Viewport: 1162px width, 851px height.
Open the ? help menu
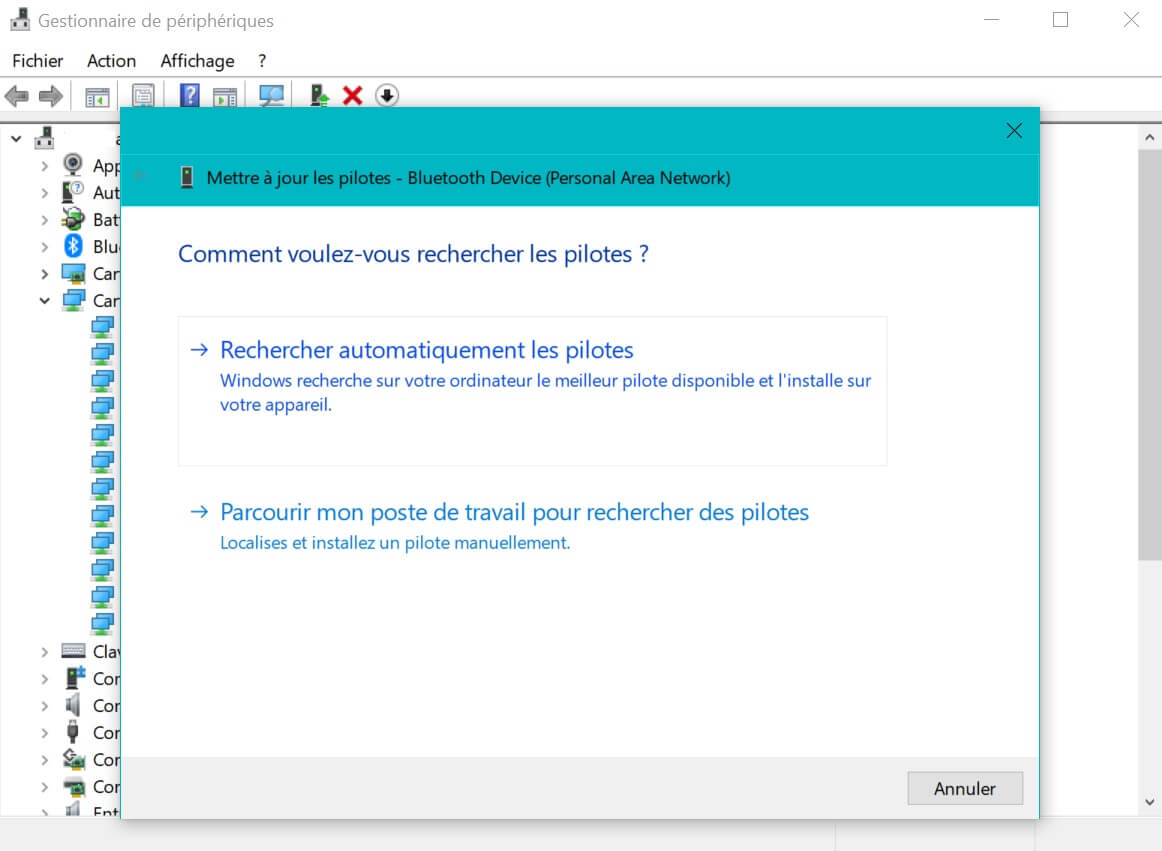point(262,61)
